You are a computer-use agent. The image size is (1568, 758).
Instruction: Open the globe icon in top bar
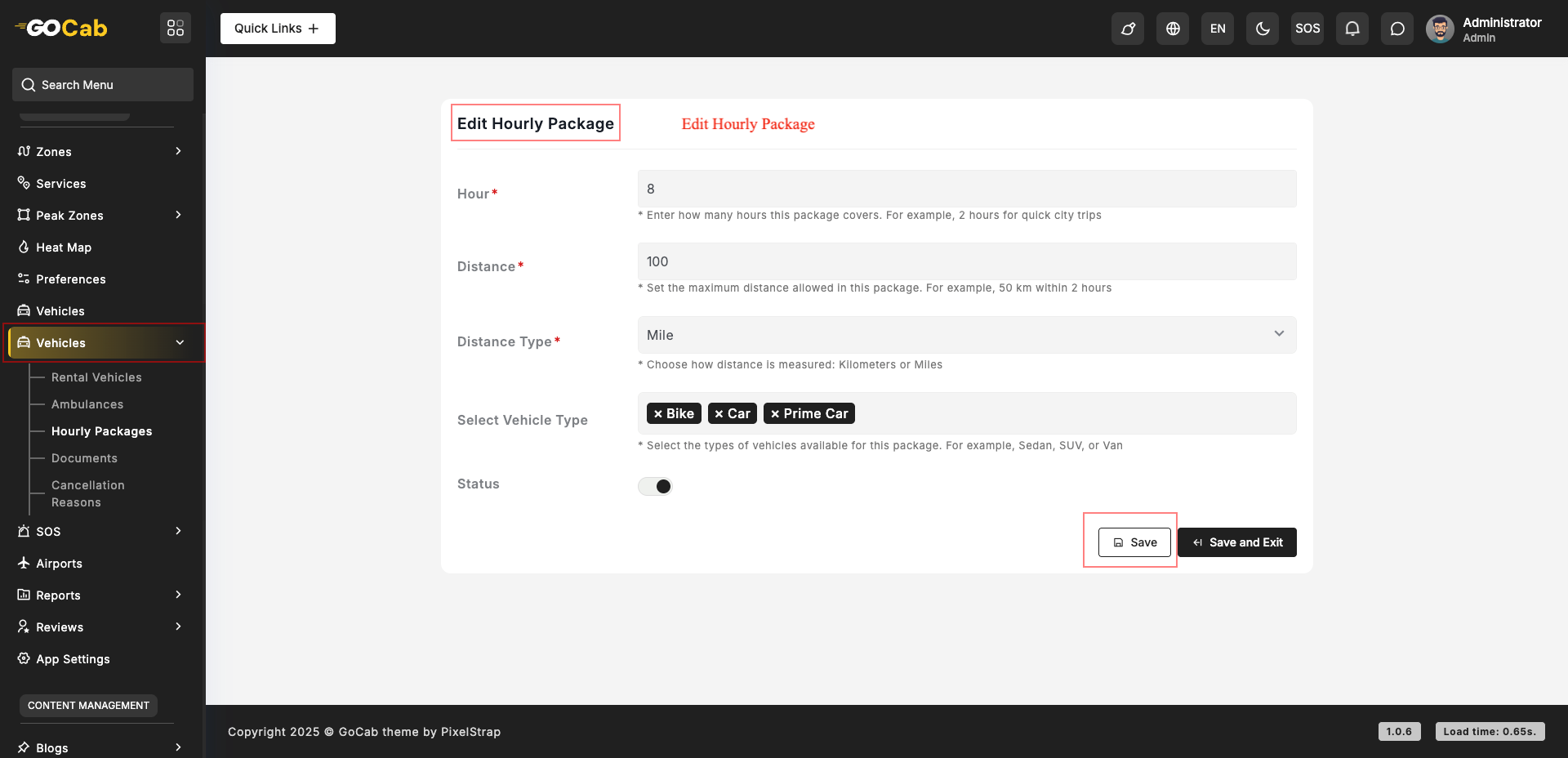[1173, 29]
